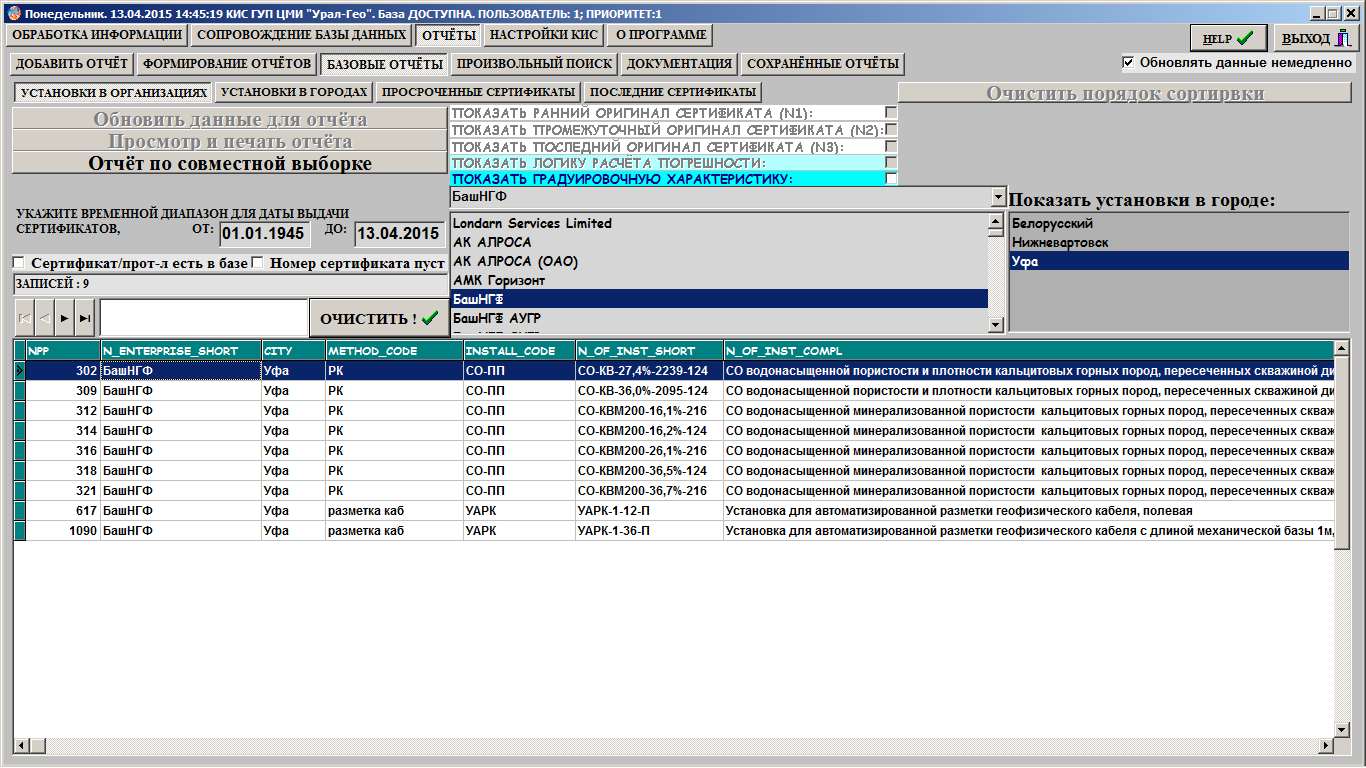The height and width of the screenshot is (768, 1366).
Task: Select city 'Уфа' in city list
Action: pos(1179,261)
